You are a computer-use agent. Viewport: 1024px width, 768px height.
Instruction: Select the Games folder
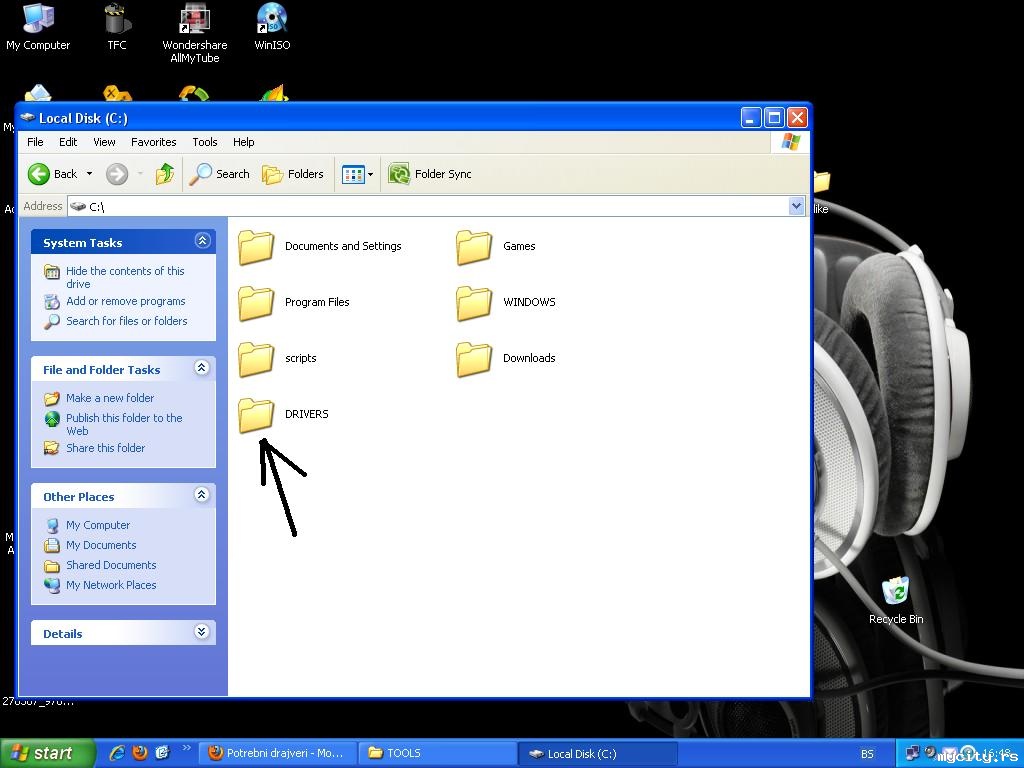click(474, 246)
